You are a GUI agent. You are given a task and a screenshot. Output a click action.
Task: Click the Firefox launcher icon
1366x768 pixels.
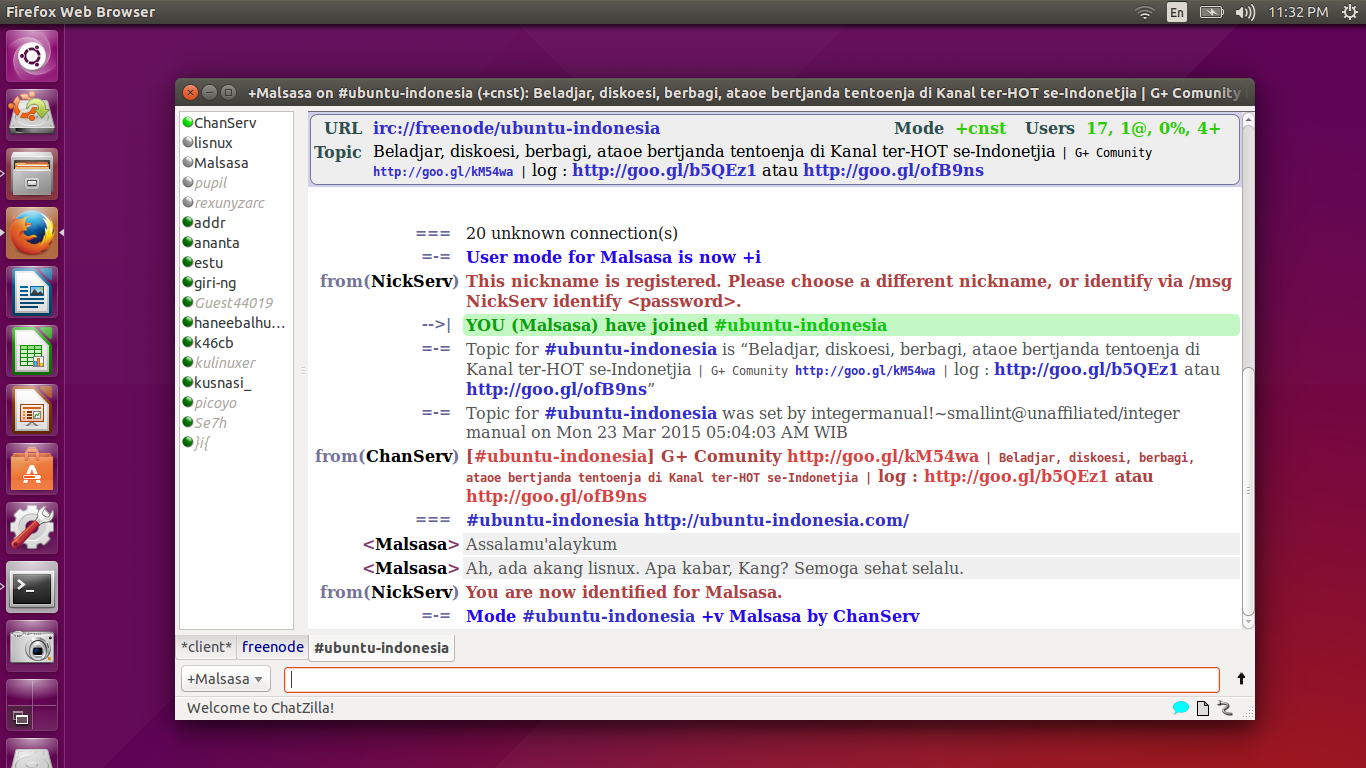tap(33, 233)
